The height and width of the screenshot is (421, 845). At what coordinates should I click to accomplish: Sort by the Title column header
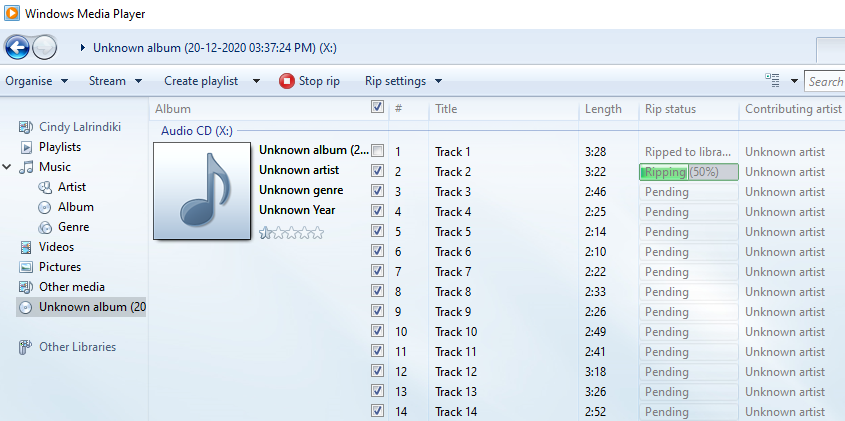click(x=446, y=109)
